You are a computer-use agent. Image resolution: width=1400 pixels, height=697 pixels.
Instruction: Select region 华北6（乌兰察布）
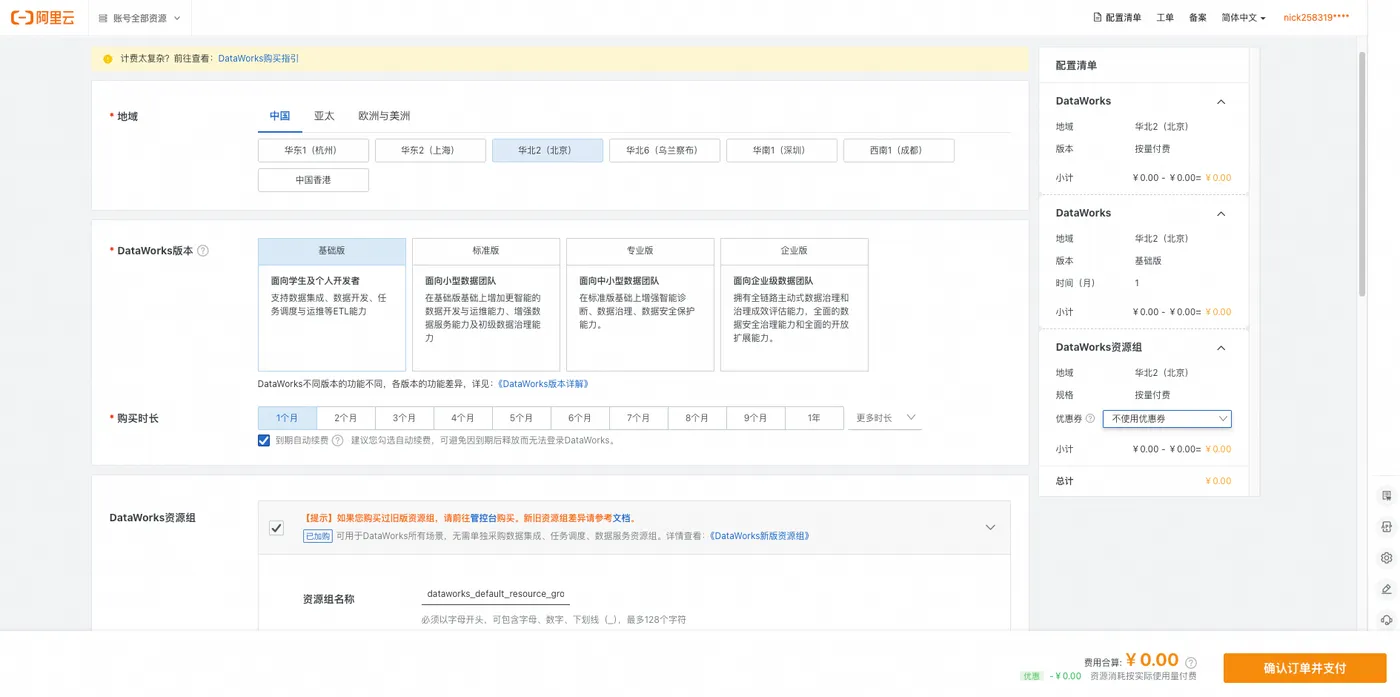click(664, 150)
